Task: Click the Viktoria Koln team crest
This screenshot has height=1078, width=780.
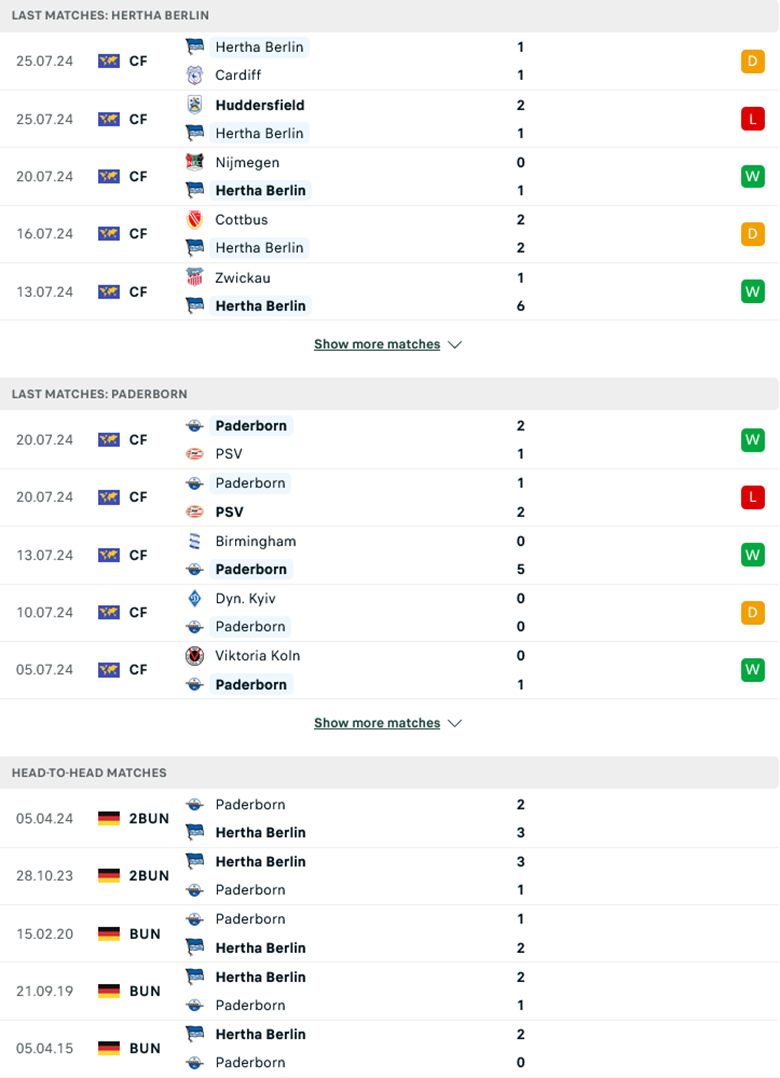Action: click(x=195, y=656)
